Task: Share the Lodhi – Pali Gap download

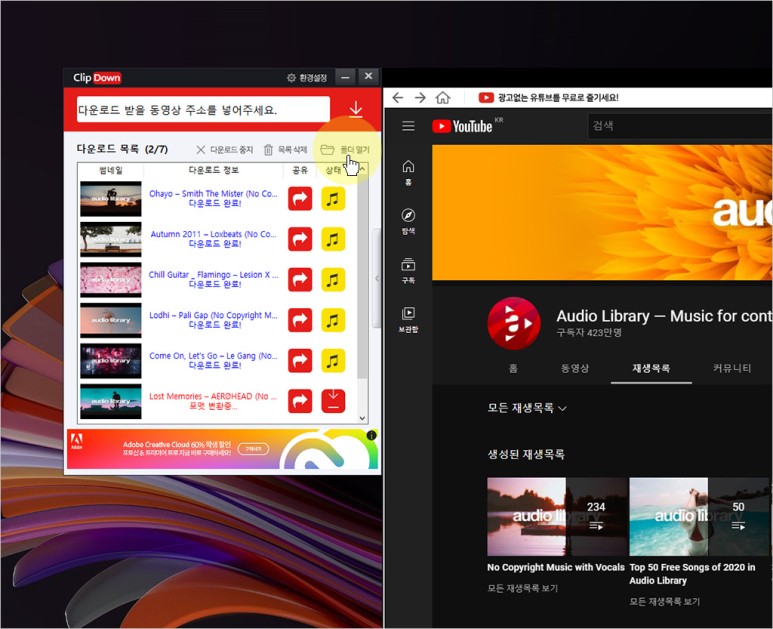Action: [300, 320]
